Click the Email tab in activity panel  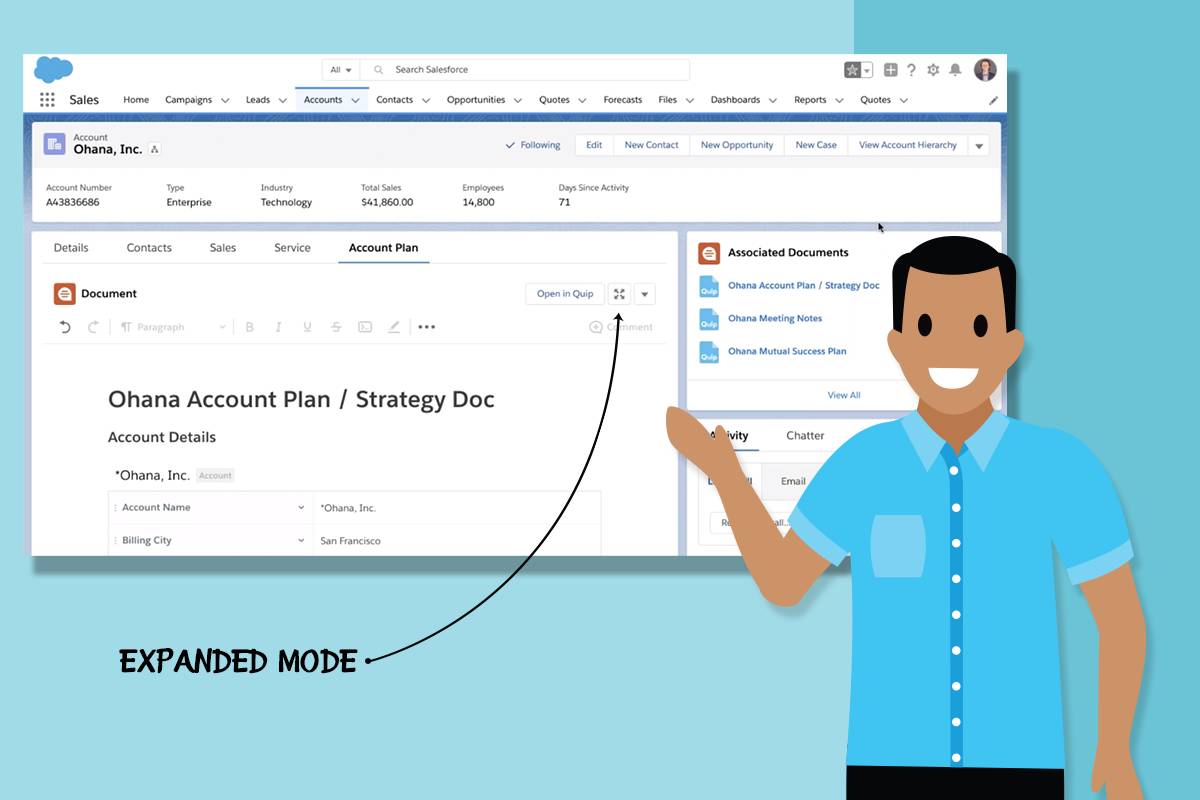click(x=793, y=481)
